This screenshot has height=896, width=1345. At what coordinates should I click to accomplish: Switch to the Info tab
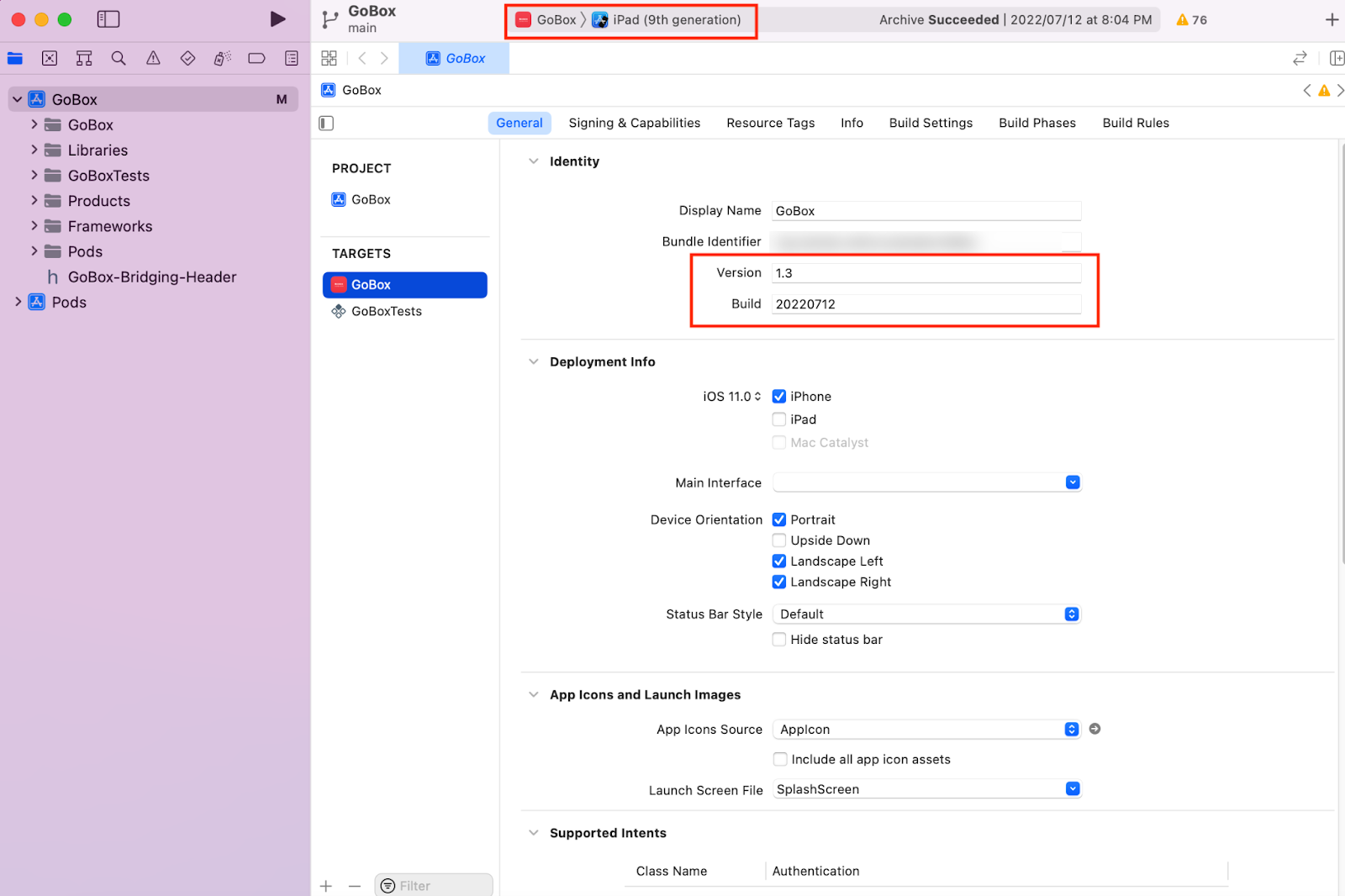click(x=852, y=123)
